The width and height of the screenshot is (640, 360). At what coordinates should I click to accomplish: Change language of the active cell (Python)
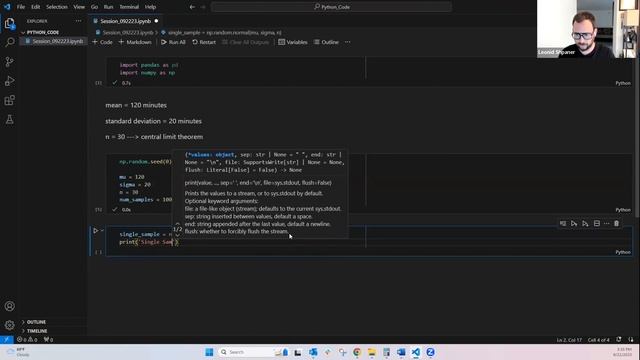(622, 252)
